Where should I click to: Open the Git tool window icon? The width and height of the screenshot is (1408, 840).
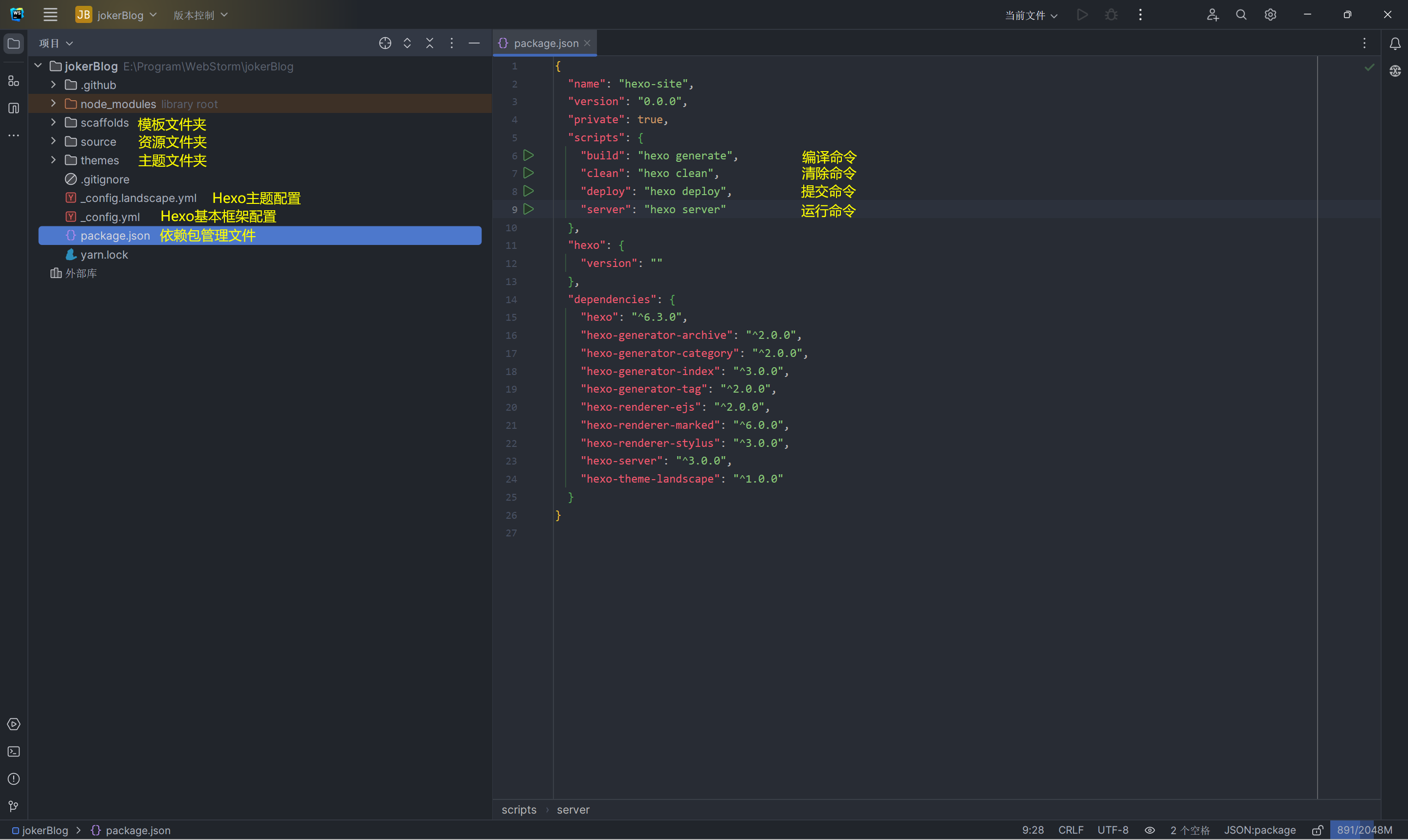tap(14, 806)
